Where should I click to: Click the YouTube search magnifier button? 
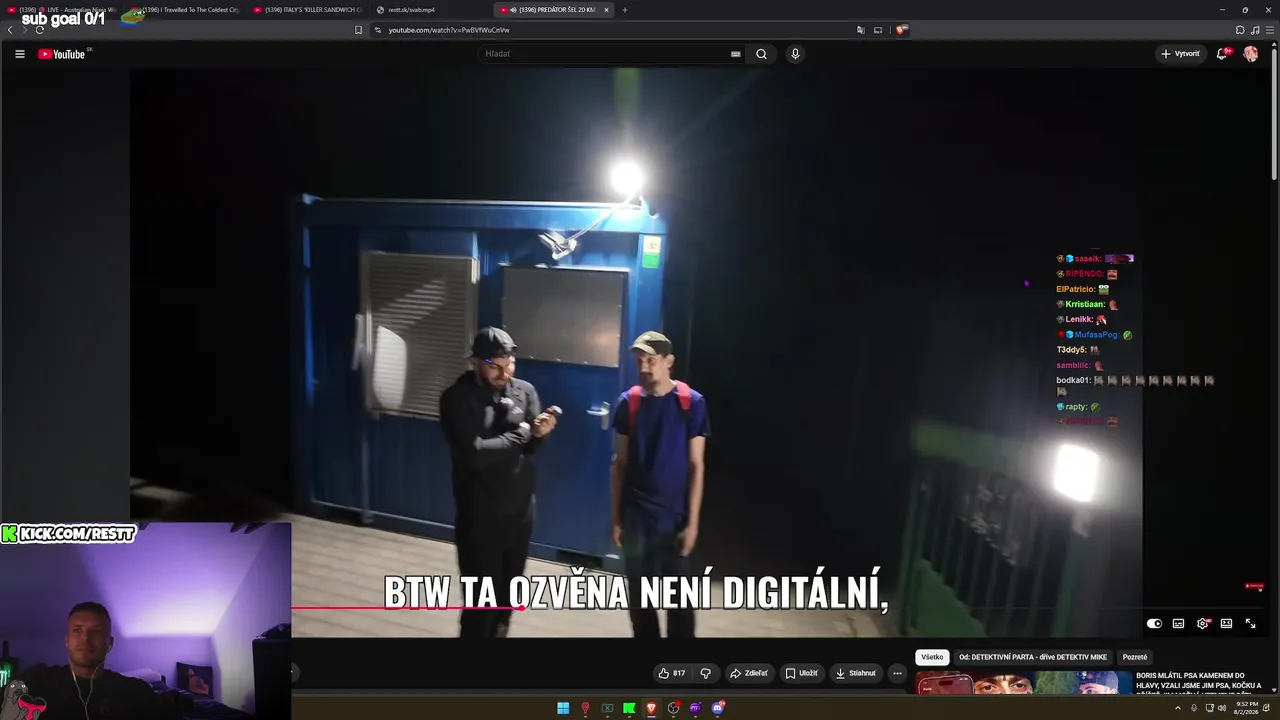click(761, 54)
